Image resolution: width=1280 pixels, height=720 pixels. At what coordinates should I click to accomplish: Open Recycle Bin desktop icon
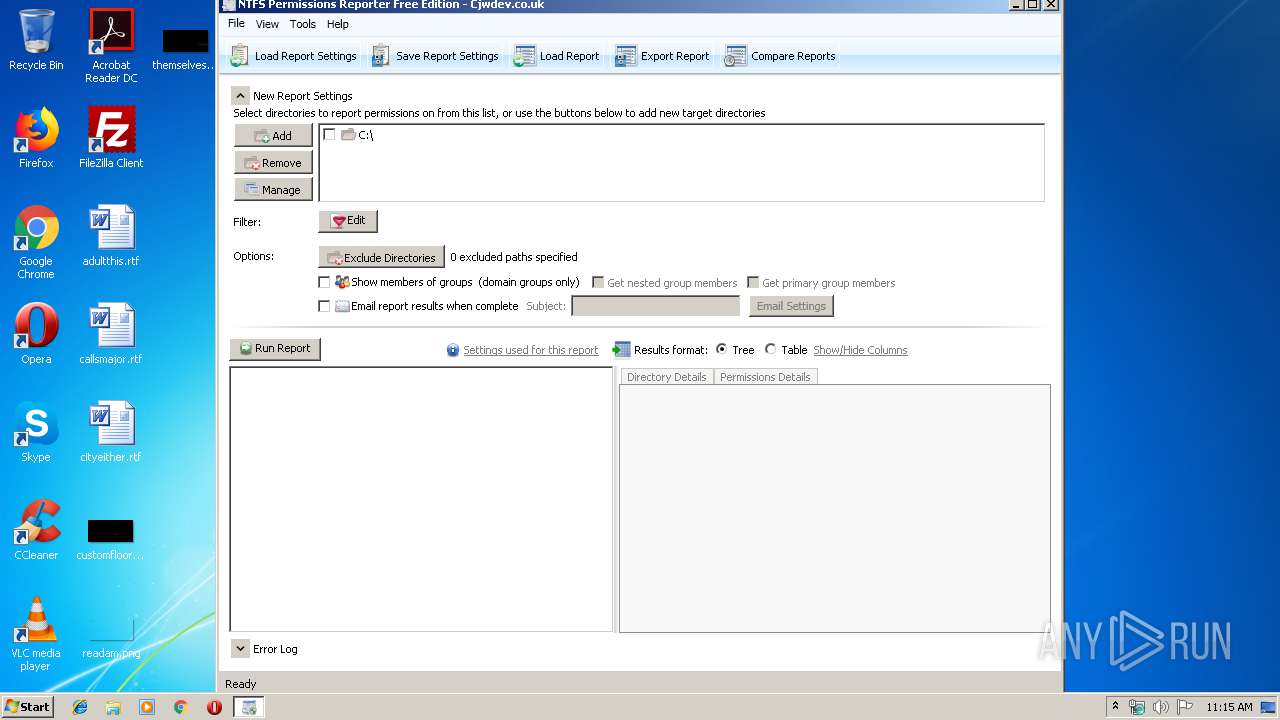(x=36, y=40)
